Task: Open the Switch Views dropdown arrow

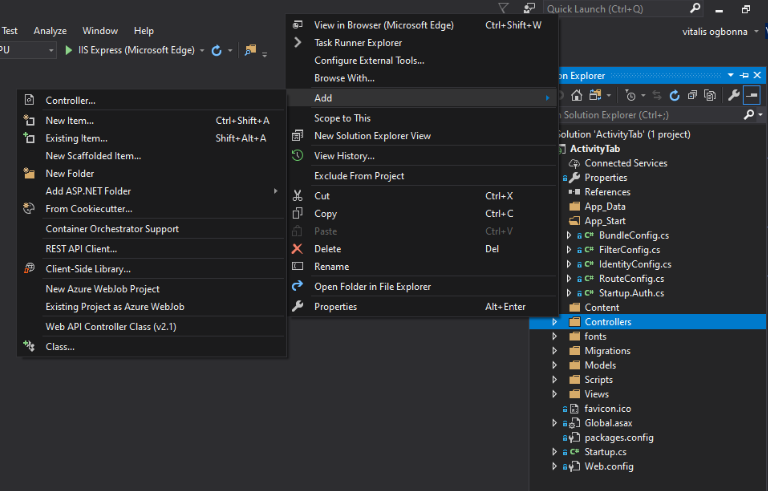Action: (609, 96)
